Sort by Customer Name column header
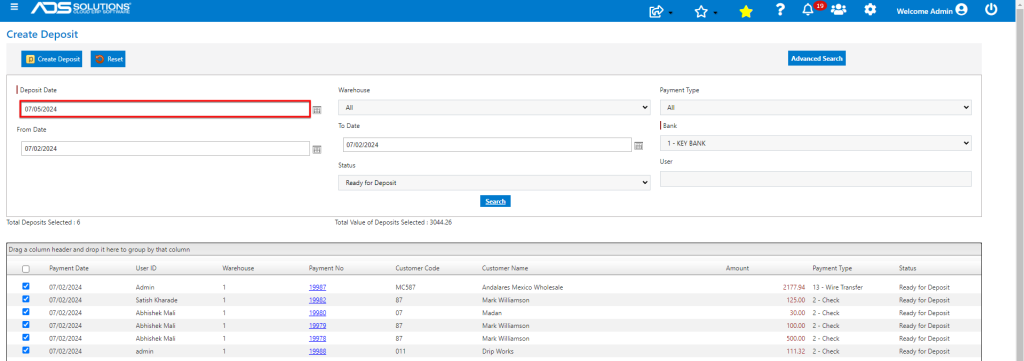The width and height of the screenshot is (1024, 361). [x=505, y=268]
